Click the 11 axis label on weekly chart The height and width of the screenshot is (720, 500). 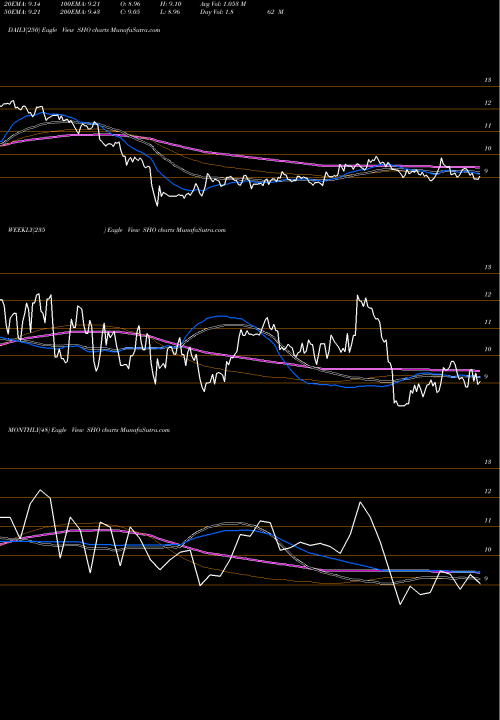(488, 322)
